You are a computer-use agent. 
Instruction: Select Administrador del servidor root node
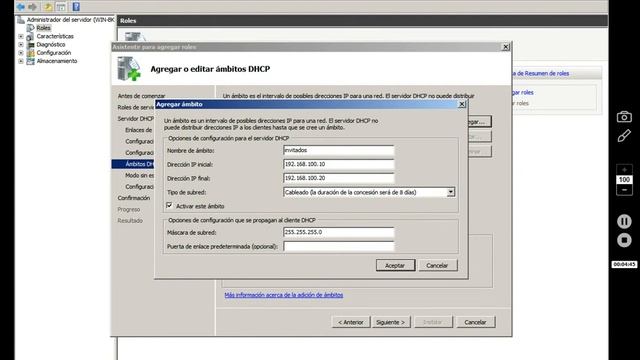(x=70, y=20)
